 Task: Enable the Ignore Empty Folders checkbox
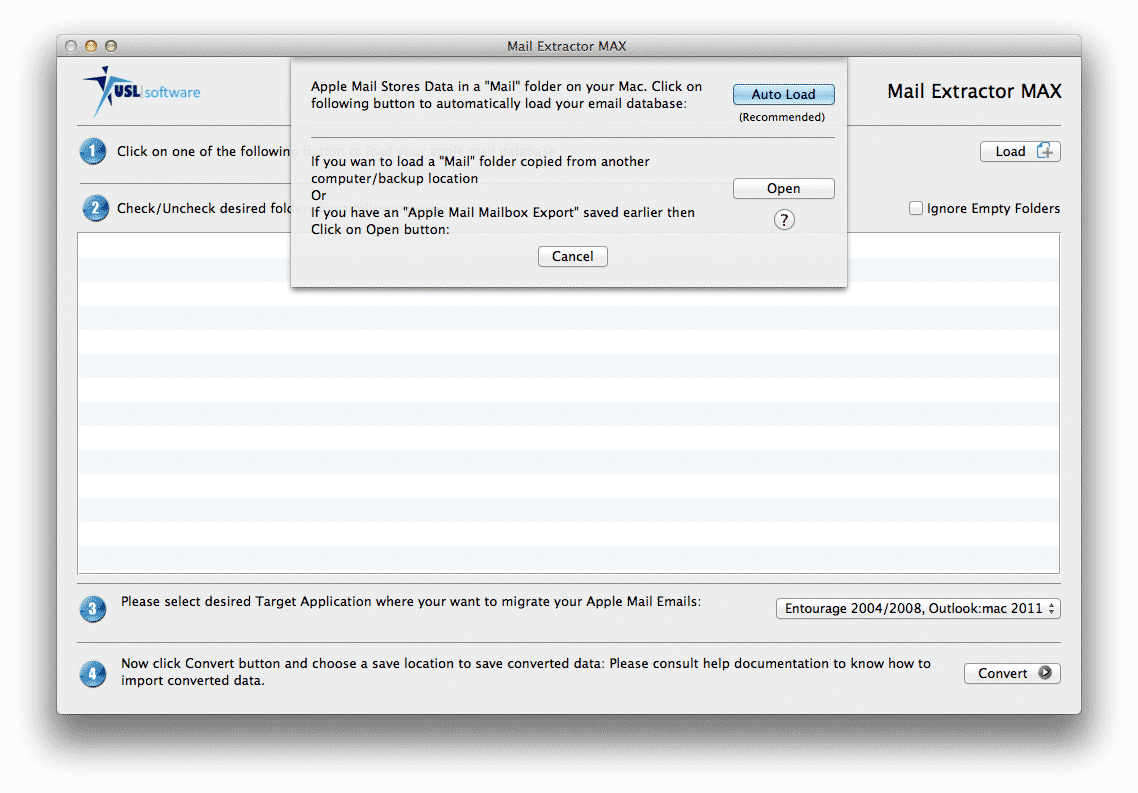pos(916,208)
